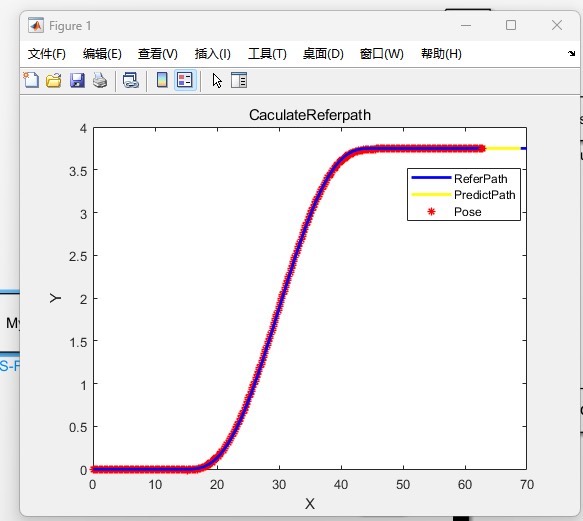Click the CaculateReferpath plot title
This screenshot has width=583, height=521.
[310, 115]
